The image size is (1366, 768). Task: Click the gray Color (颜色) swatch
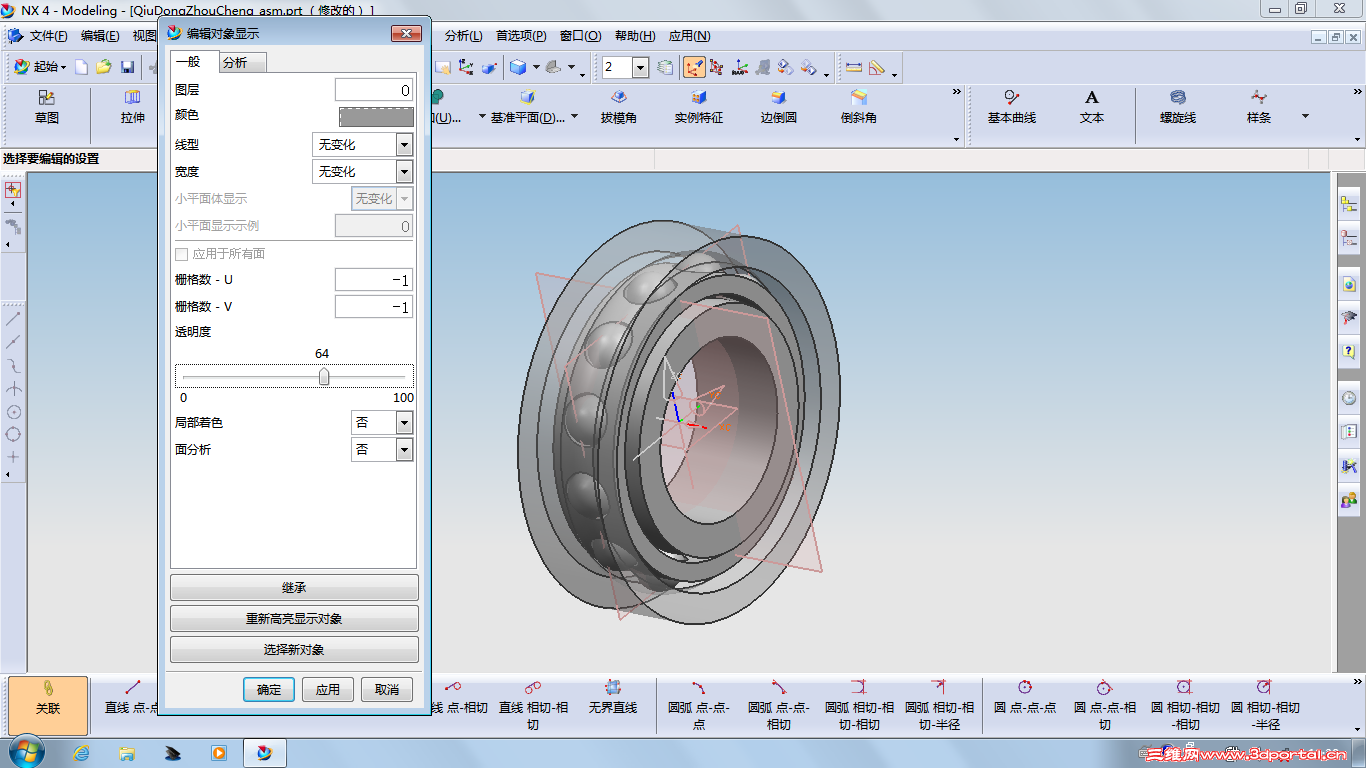[x=376, y=117]
